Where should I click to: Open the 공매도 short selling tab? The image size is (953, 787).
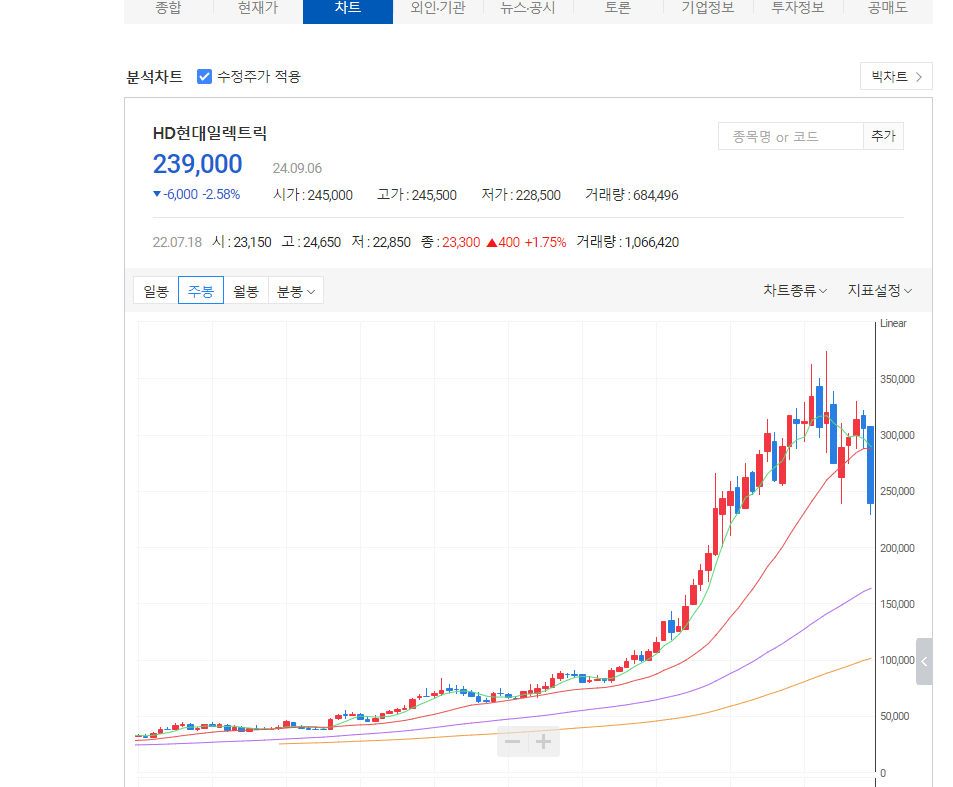887,8
